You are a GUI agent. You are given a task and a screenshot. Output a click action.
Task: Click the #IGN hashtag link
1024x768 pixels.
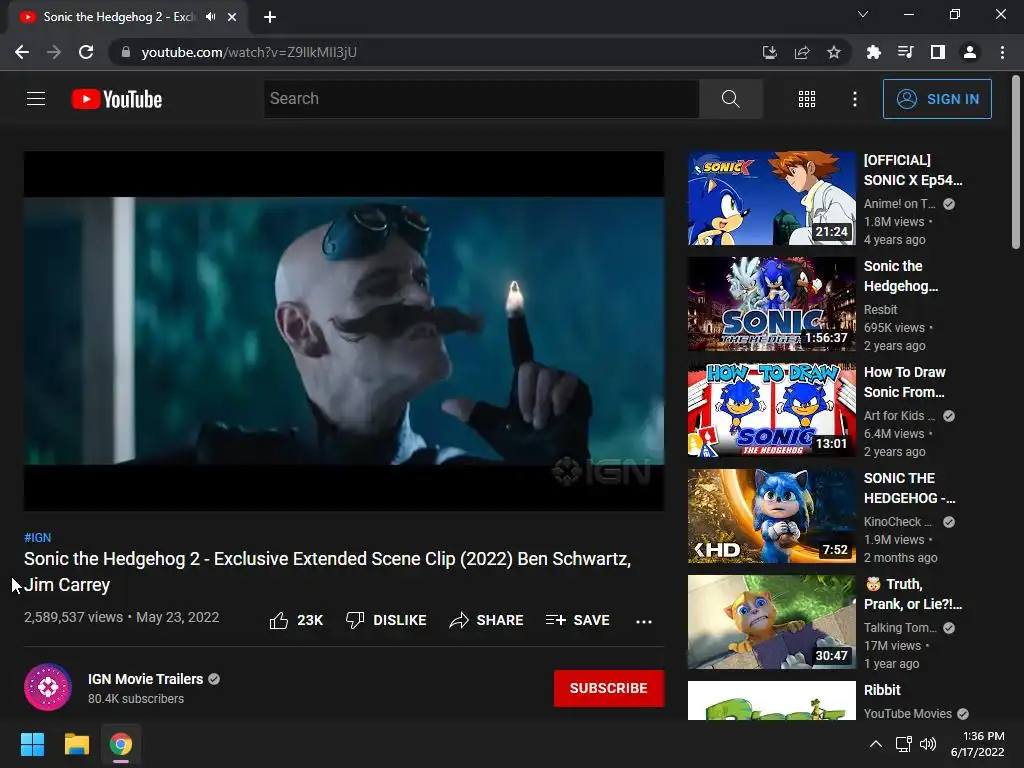(x=37, y=537)
